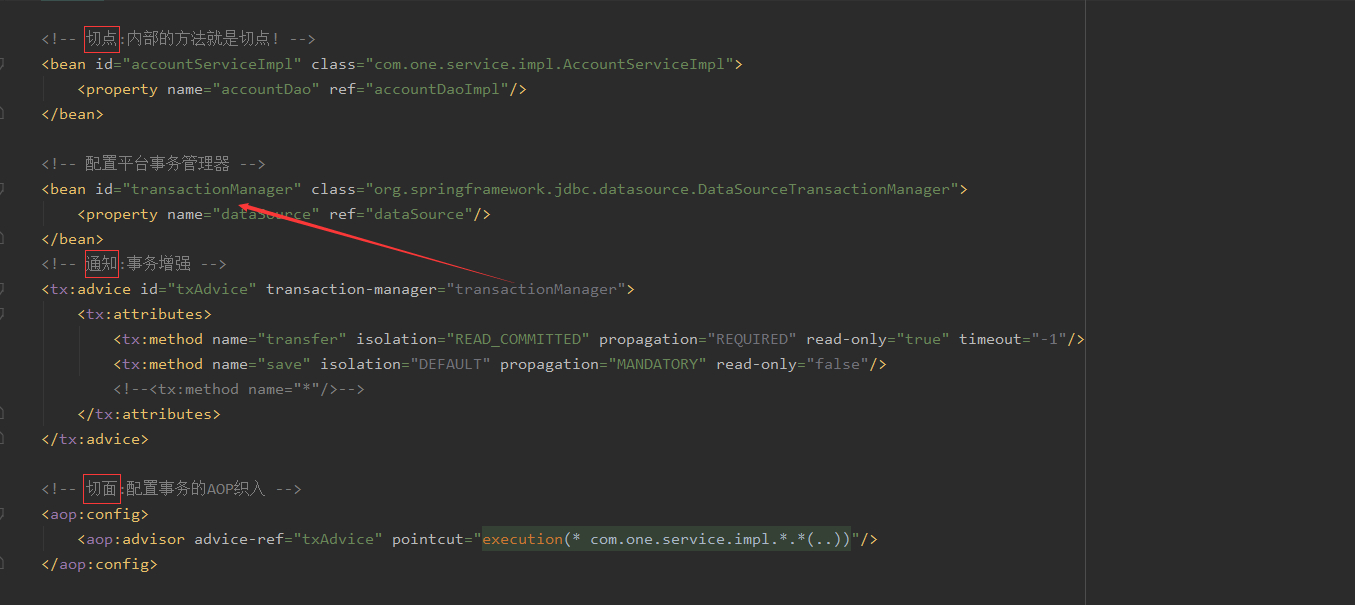Click the isolation value "READ_COMMITTED"
Screen dimensions: 1355x605
518,339
